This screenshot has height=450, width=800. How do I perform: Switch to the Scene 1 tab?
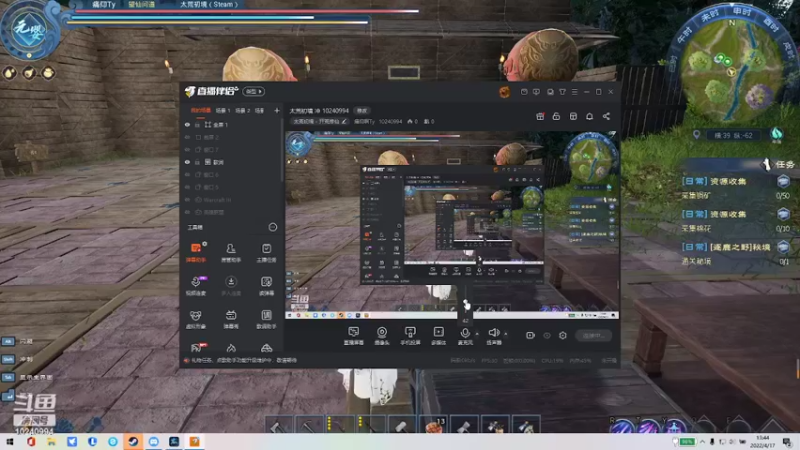point(223,110)
